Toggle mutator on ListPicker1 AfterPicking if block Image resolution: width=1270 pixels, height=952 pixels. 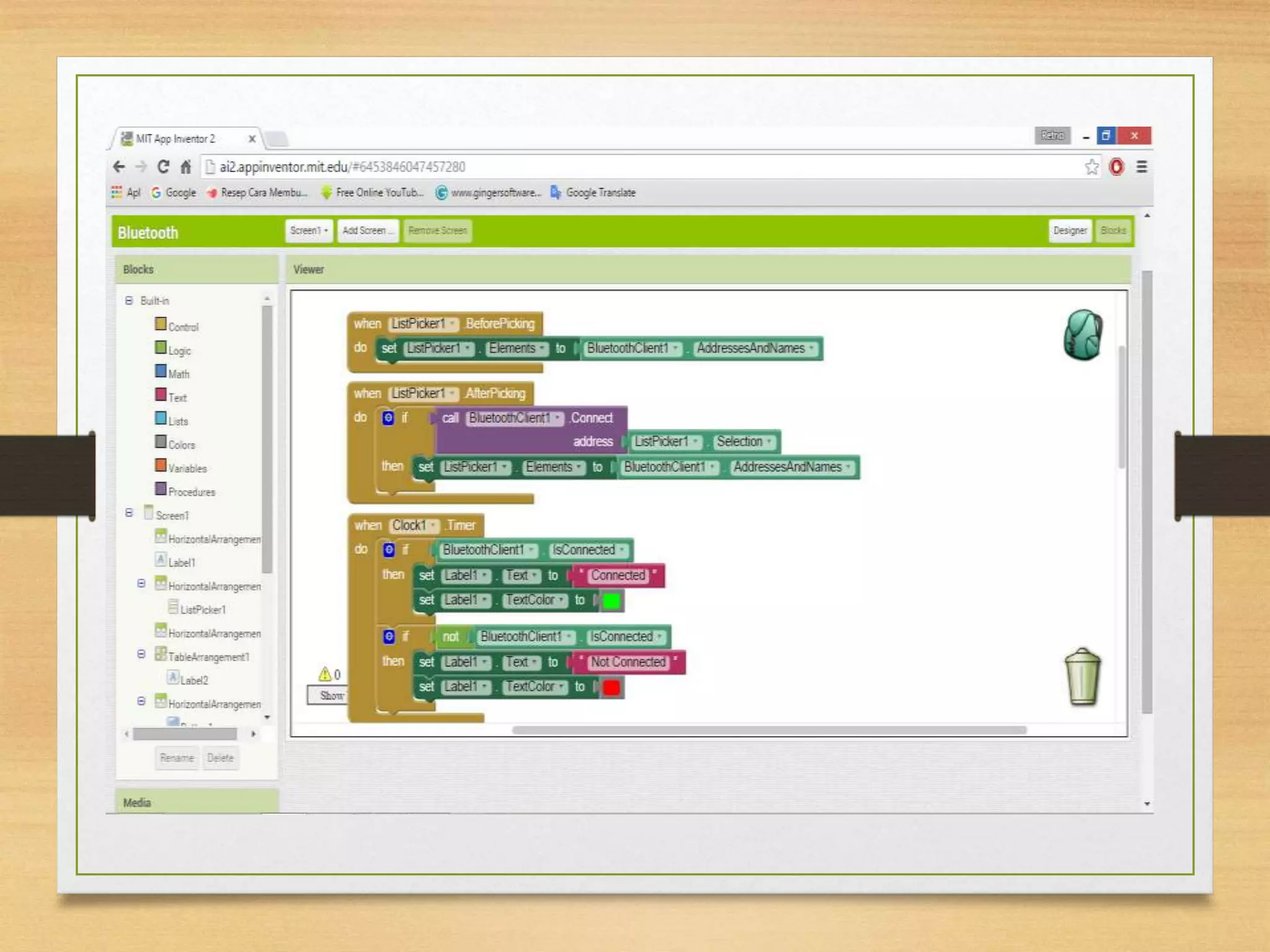pos(388,418)
